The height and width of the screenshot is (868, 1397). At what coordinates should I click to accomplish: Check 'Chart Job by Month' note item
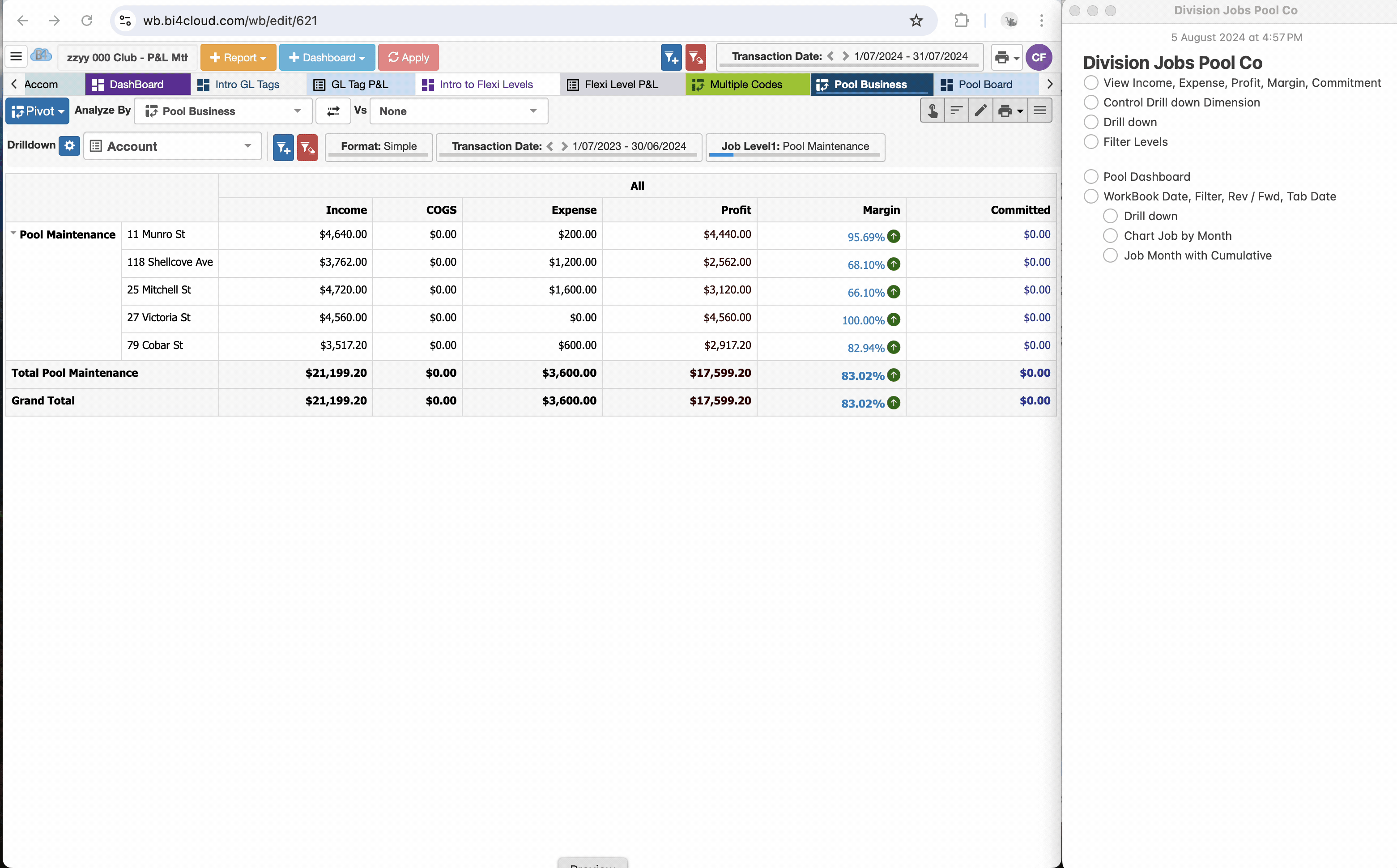coord(1111,235)
